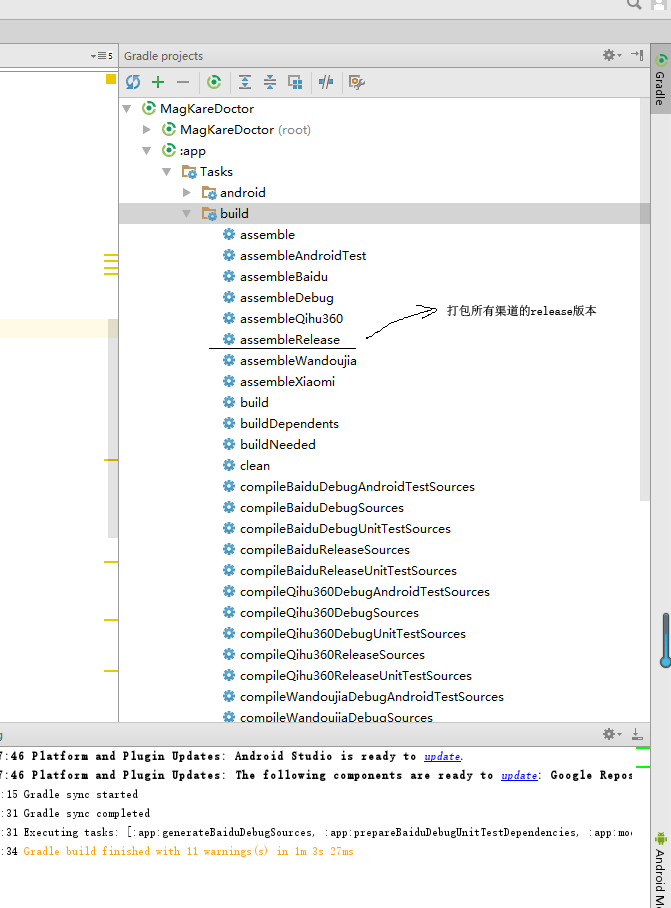
Task: Collapse the Tasks folder
Action: point(167,171)
